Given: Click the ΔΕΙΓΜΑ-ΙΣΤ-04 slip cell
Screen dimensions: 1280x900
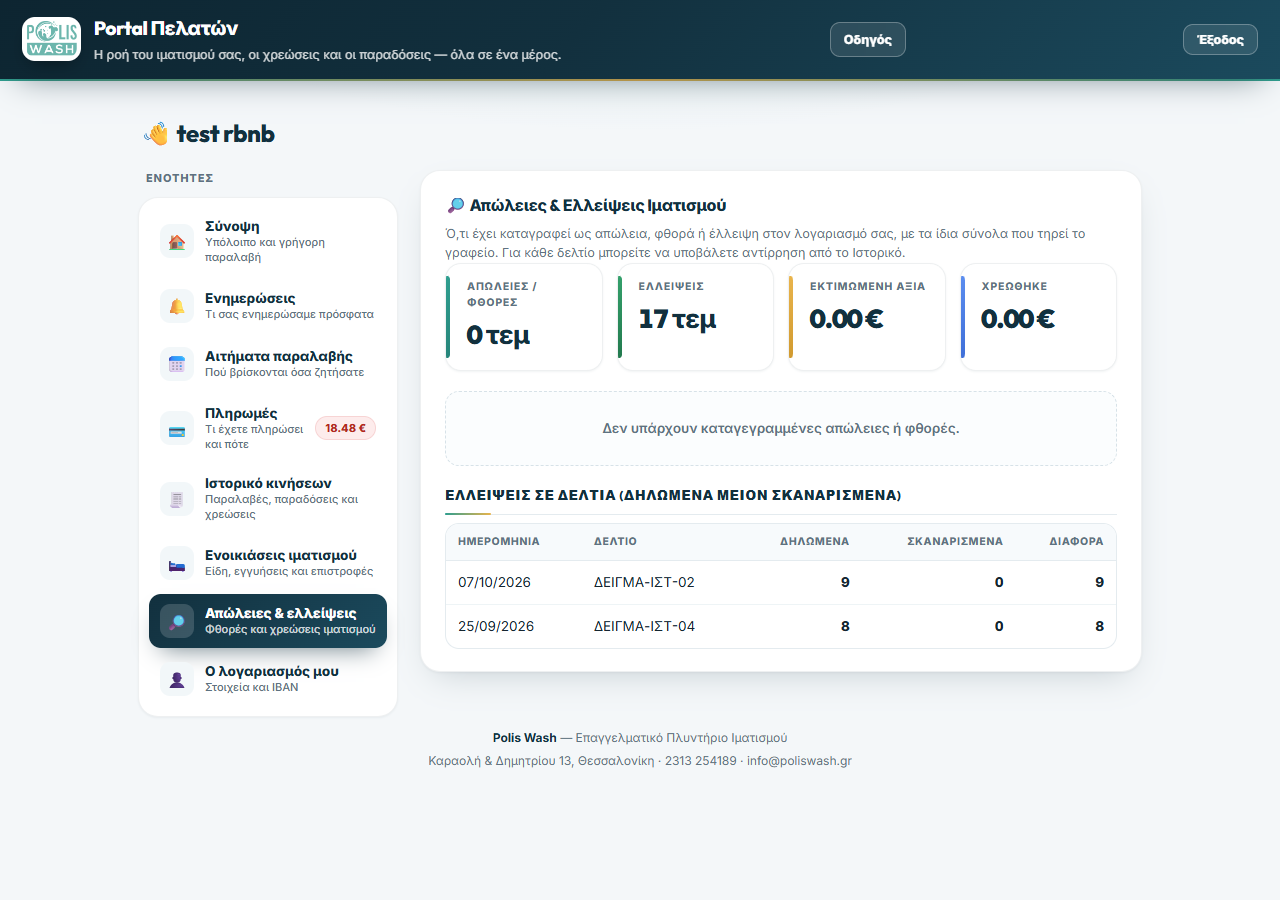Looking at the screenshot, I should (x=644, y=626).
